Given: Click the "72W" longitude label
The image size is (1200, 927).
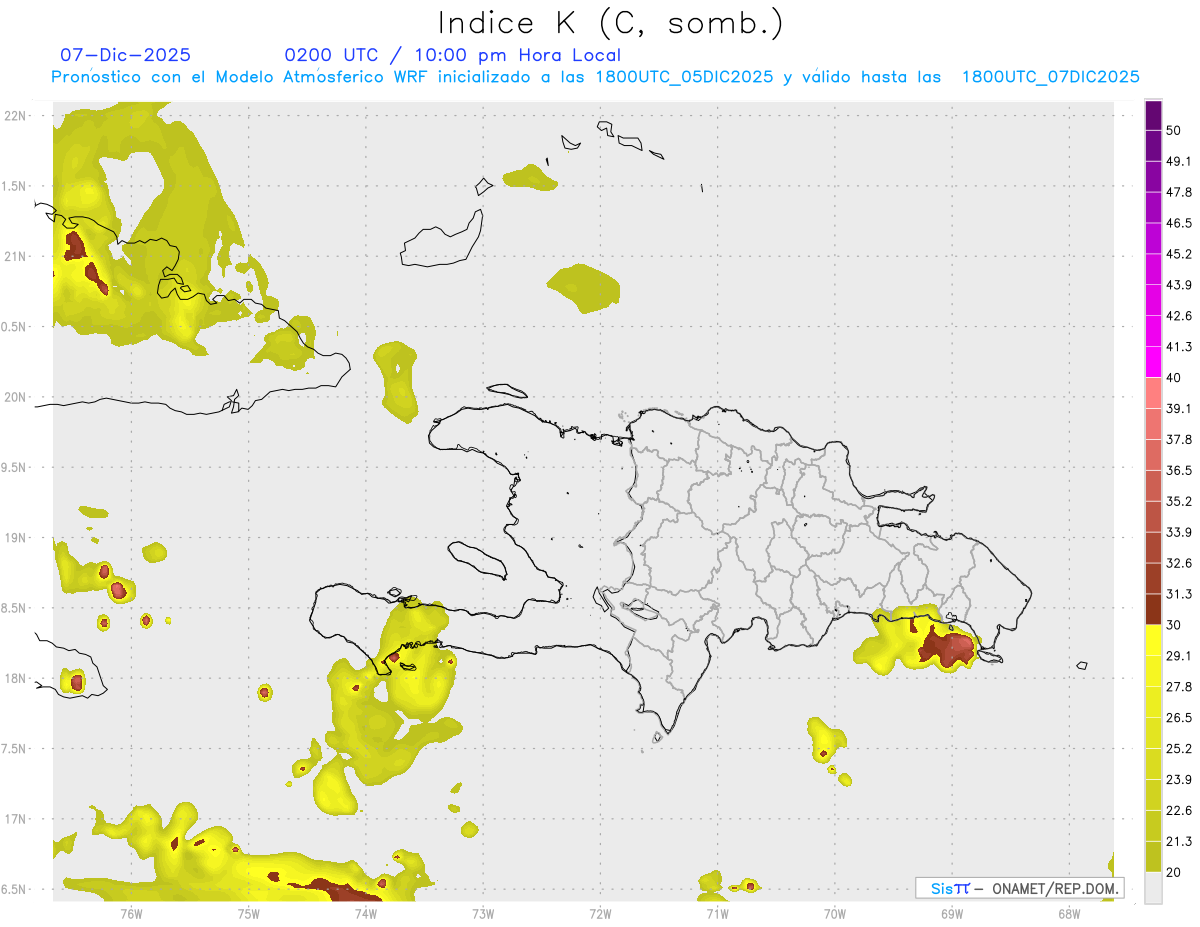Looking at the screenshot, I should coord(600,913).
